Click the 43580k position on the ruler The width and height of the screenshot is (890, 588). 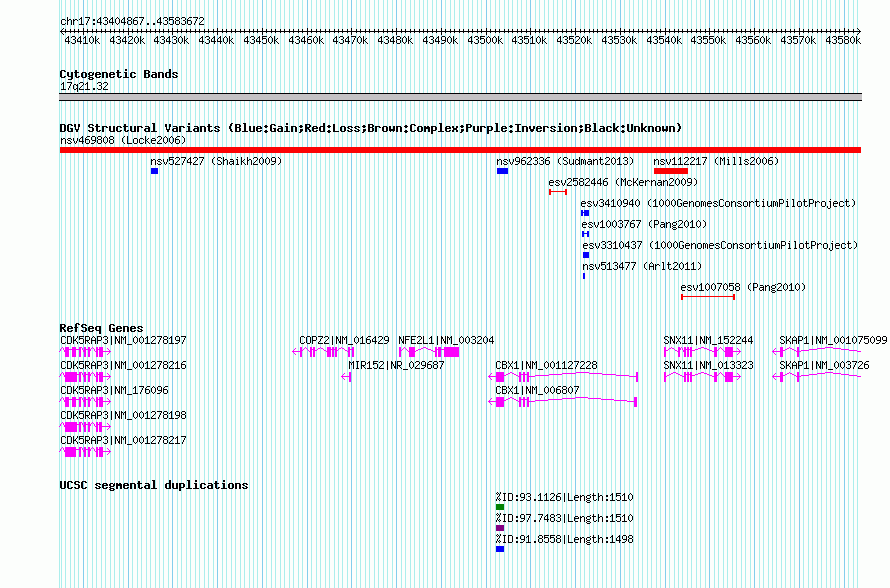click(843, 40)
